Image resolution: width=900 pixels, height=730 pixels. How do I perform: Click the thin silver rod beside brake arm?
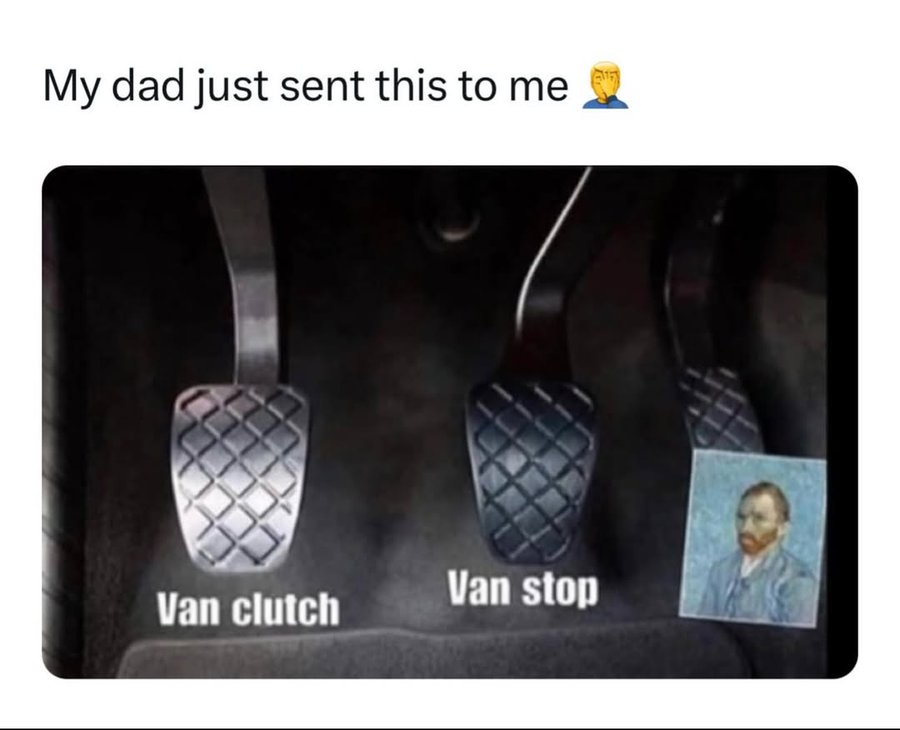point(554,241)
